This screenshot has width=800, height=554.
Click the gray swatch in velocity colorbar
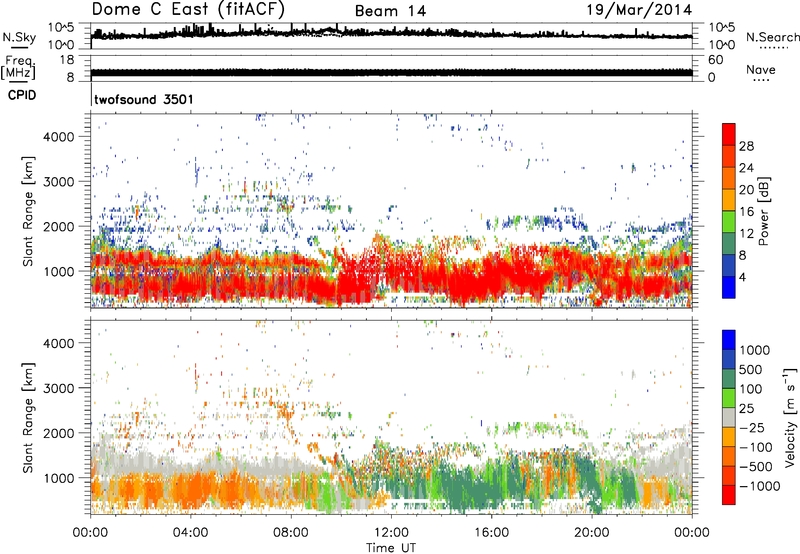tap(729, 418)
